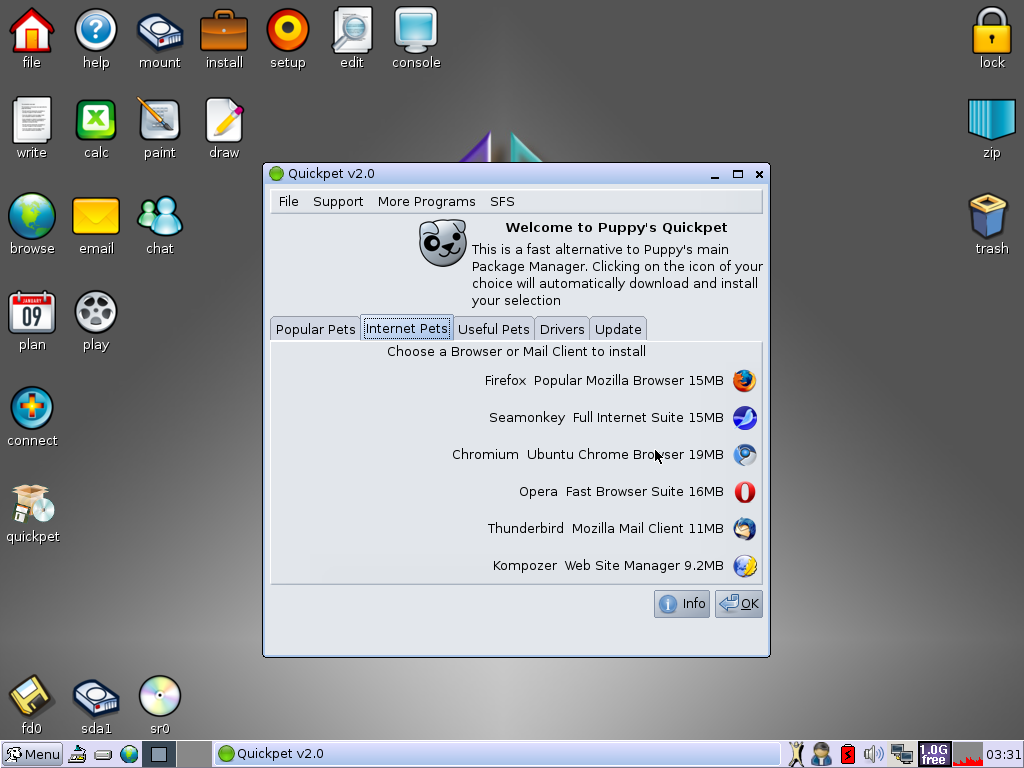This screenshot has height=768, width=1024.
Task: Click the 'Kompozer Web Site Manager 9.2MB' text
Action: click(608, 566)
